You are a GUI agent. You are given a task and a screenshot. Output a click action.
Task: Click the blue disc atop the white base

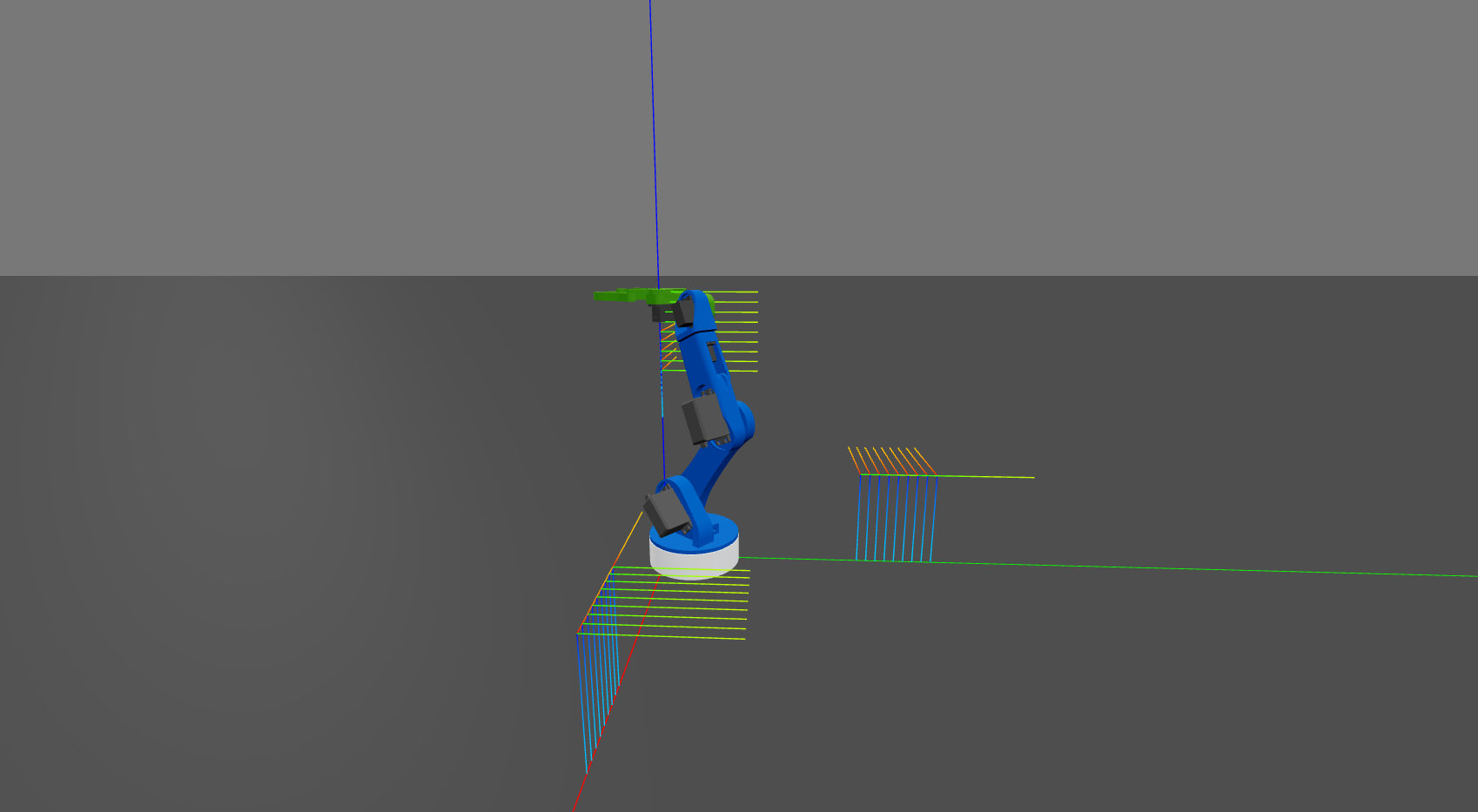point(714,532)
